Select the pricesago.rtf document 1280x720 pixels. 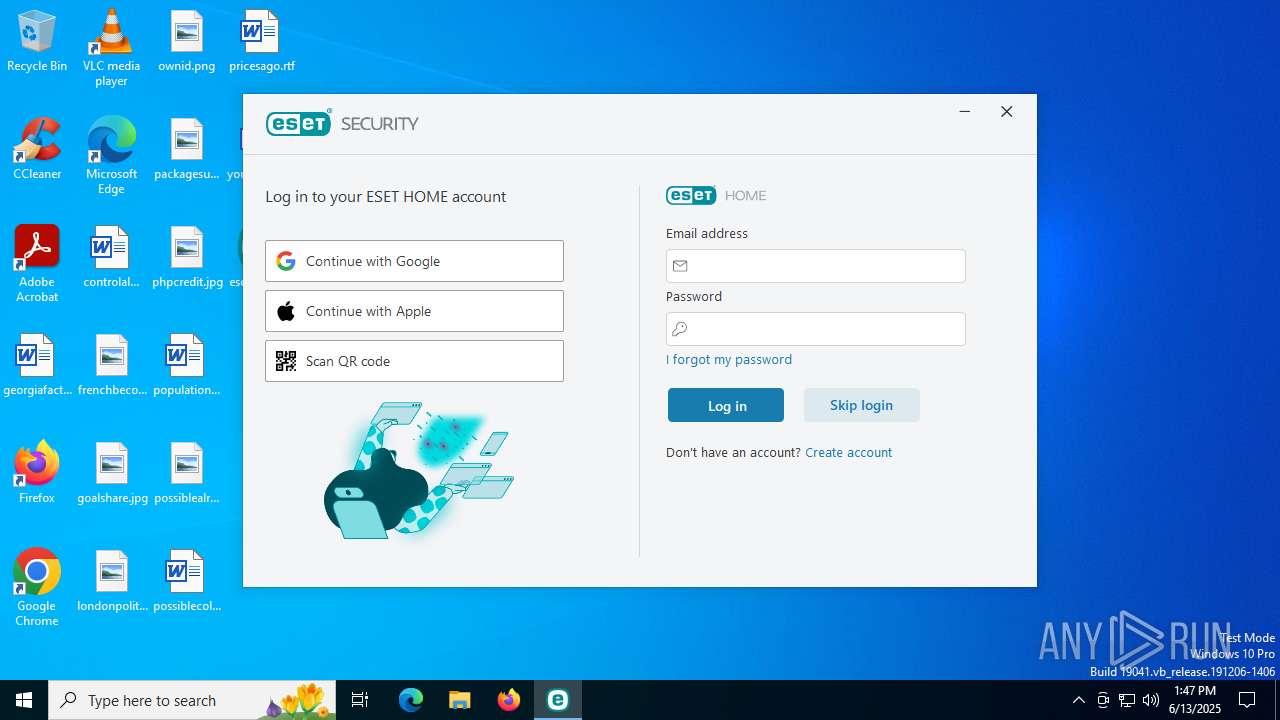[262, 42]
